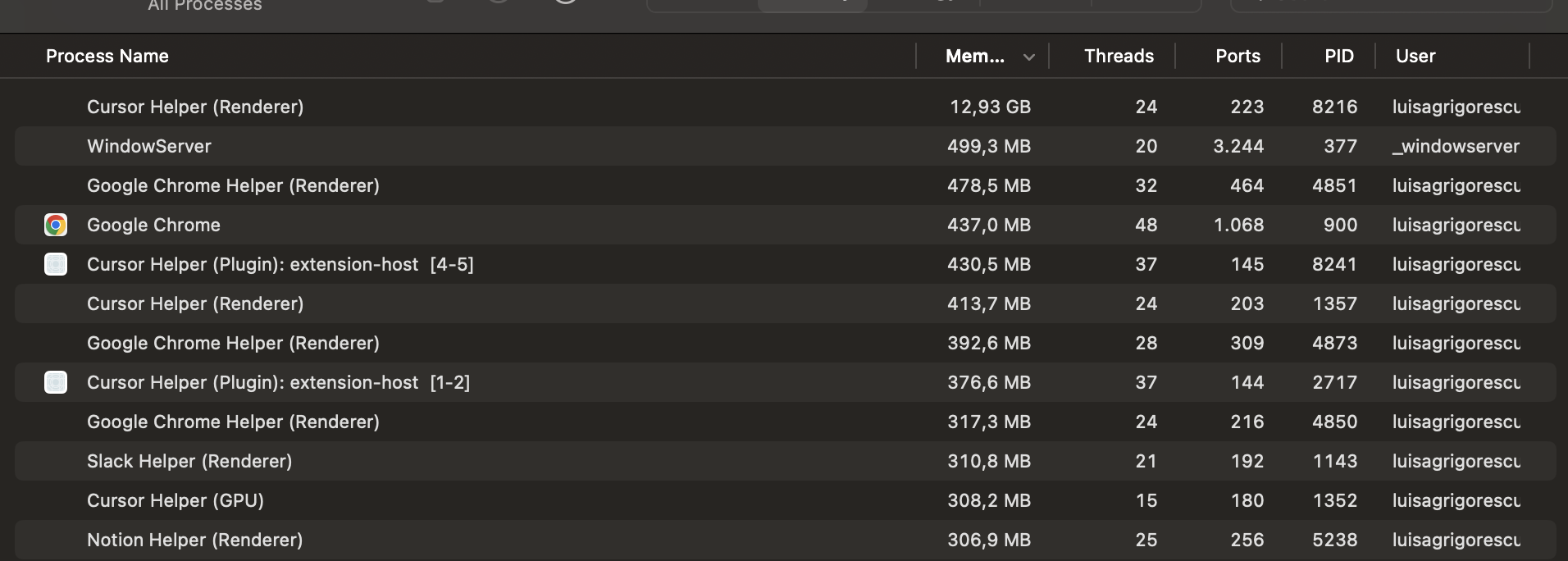Select the WindowServer process row
Image resolution: width=1568 pixels, height=561 pixels.
tap(149, 146)
